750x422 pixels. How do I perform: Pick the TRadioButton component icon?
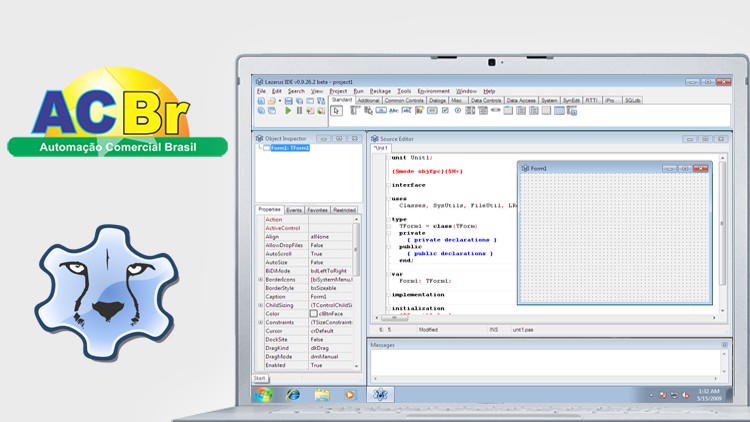(x=458, y=111)
